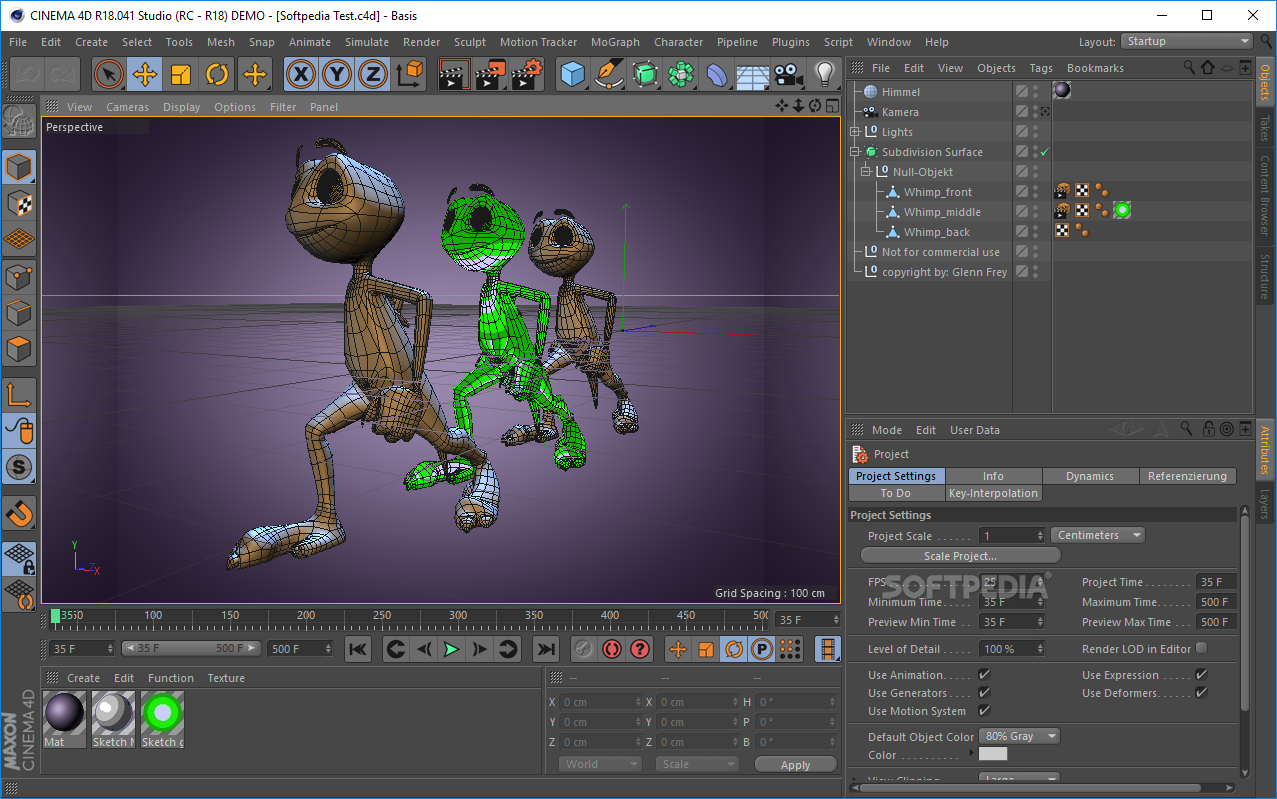This screenshot has width=1277, height=799.
Task: Click the Apply button for coordinates
Action: (795, 763)
